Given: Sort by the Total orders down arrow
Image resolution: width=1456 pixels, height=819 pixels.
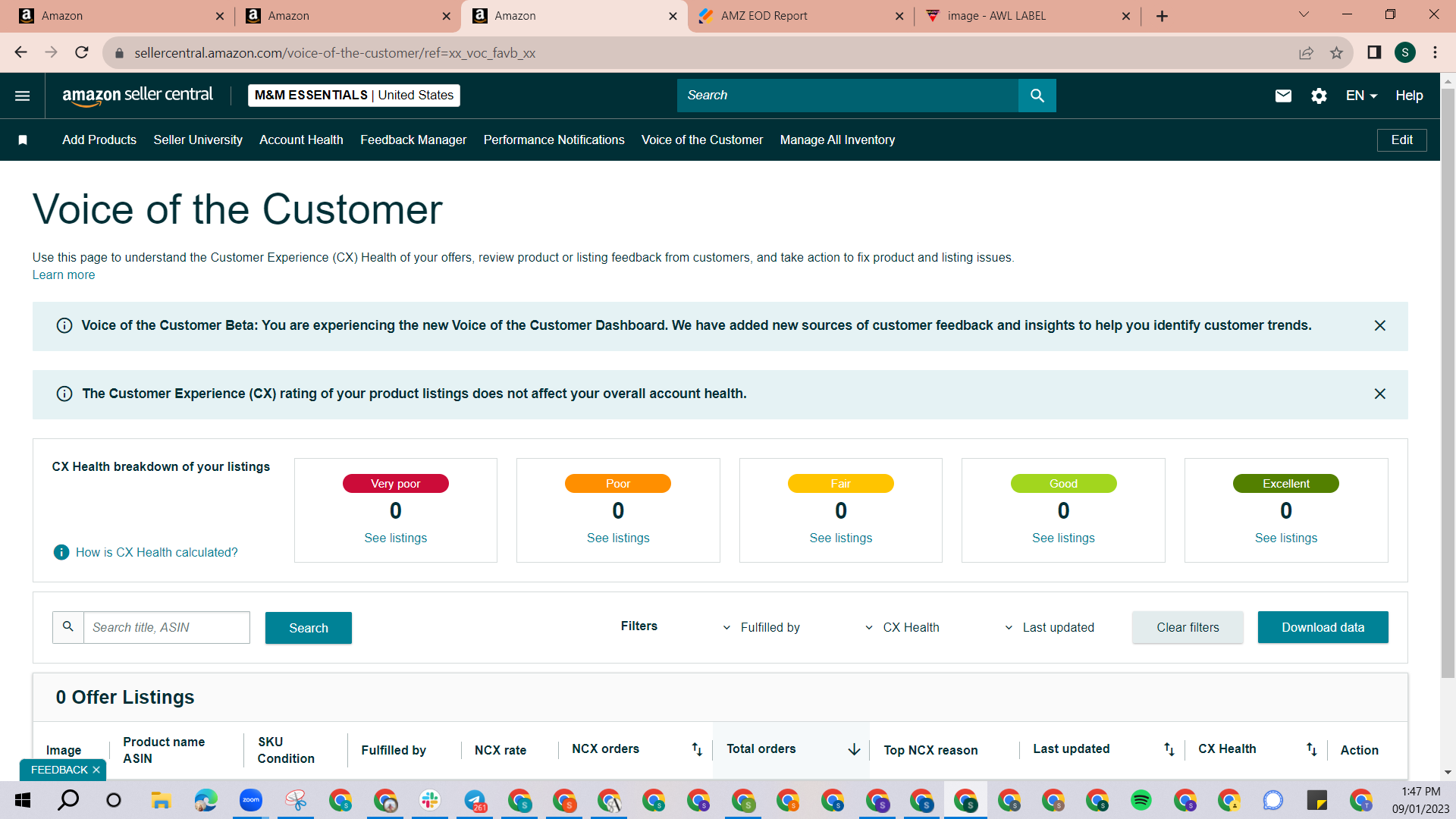Looking at the screenshot, I should point(854,749).
